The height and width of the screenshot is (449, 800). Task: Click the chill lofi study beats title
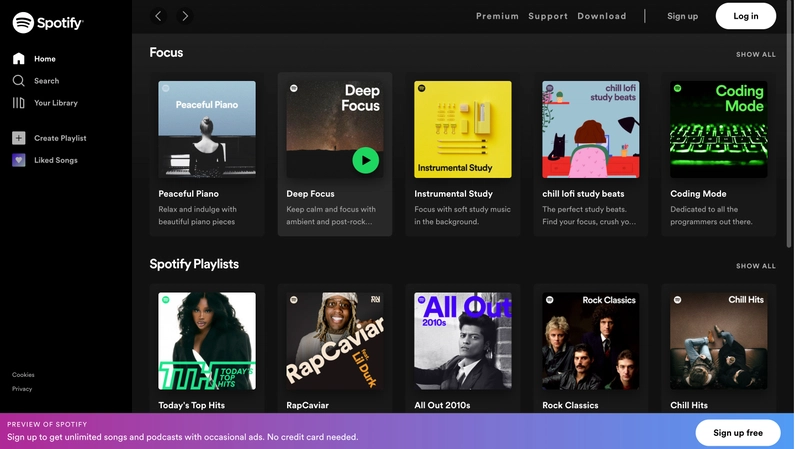click(583, 194)
